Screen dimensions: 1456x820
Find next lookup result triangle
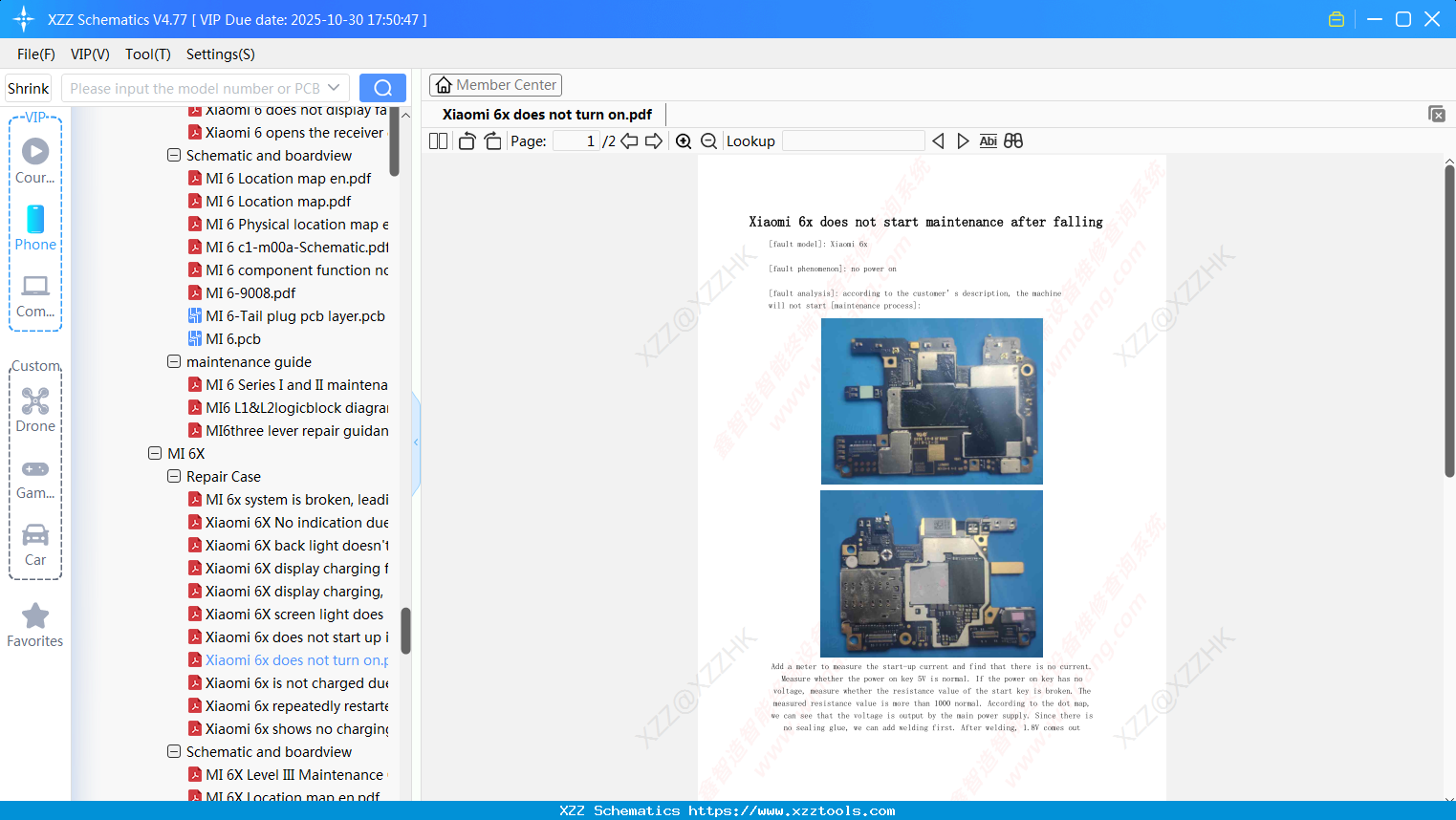963,140
